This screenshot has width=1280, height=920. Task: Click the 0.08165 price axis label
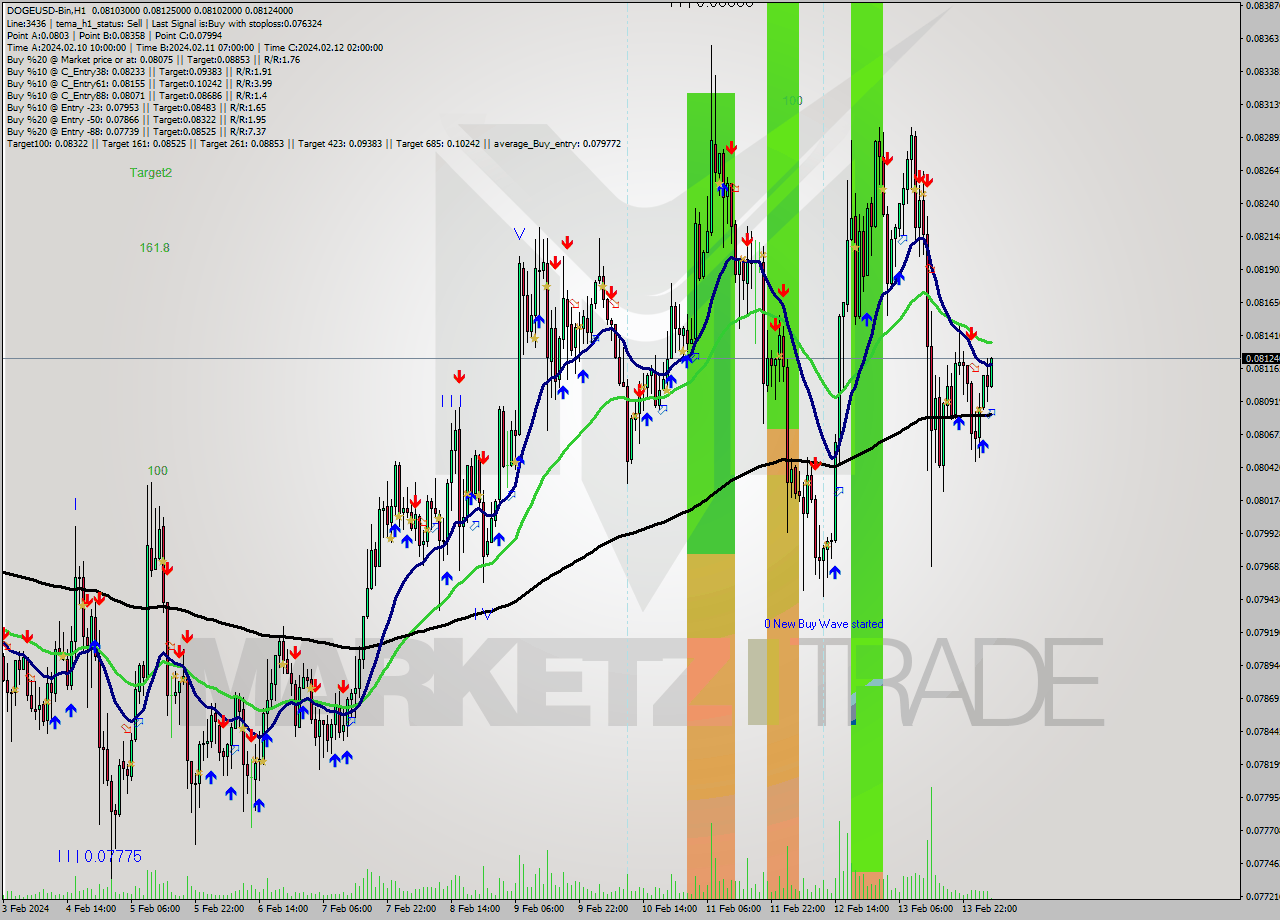[1261, 302]
